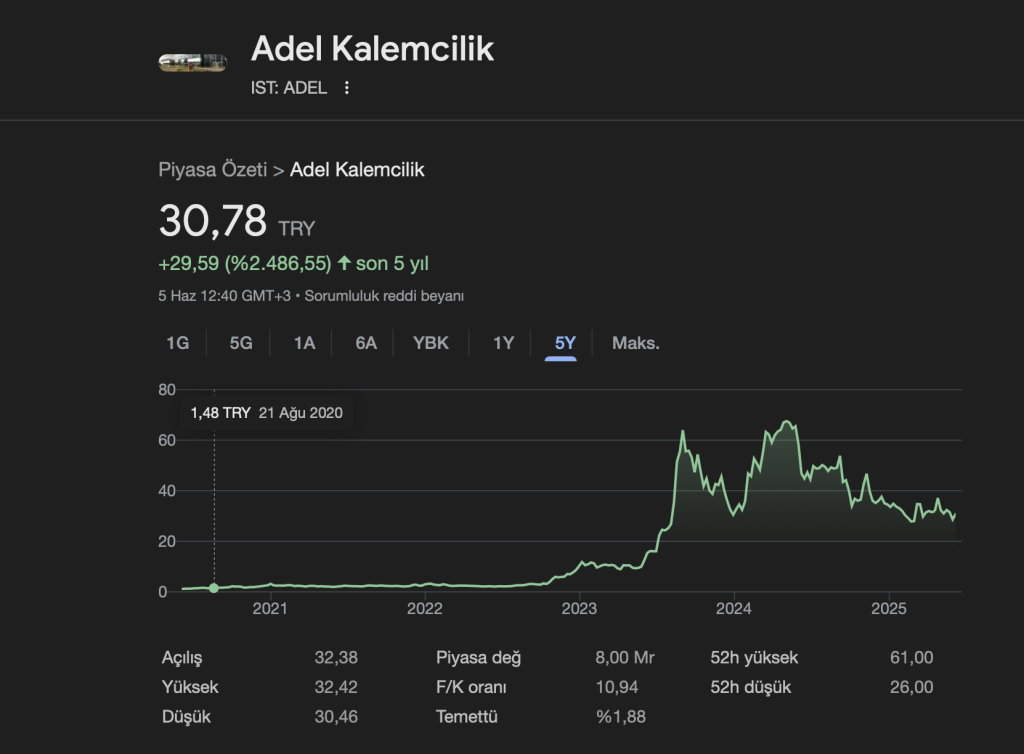Switch to the 1Y chart range
This screenshot has width=1024, height=754.
point(503,343)
